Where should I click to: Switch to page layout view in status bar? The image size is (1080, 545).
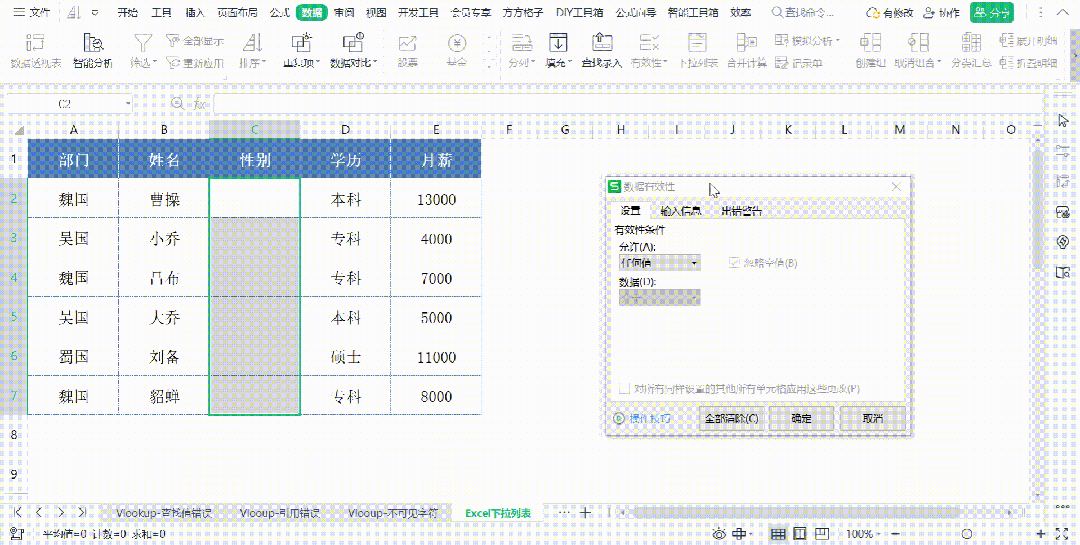800,534
